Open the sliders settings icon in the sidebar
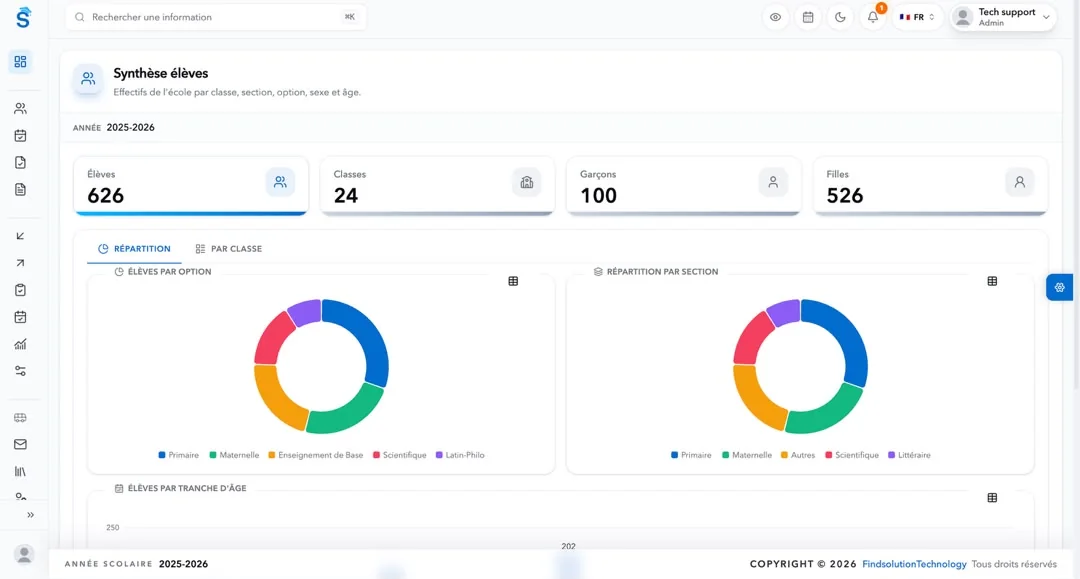The image size is (1080, 579). pos(20,370)
